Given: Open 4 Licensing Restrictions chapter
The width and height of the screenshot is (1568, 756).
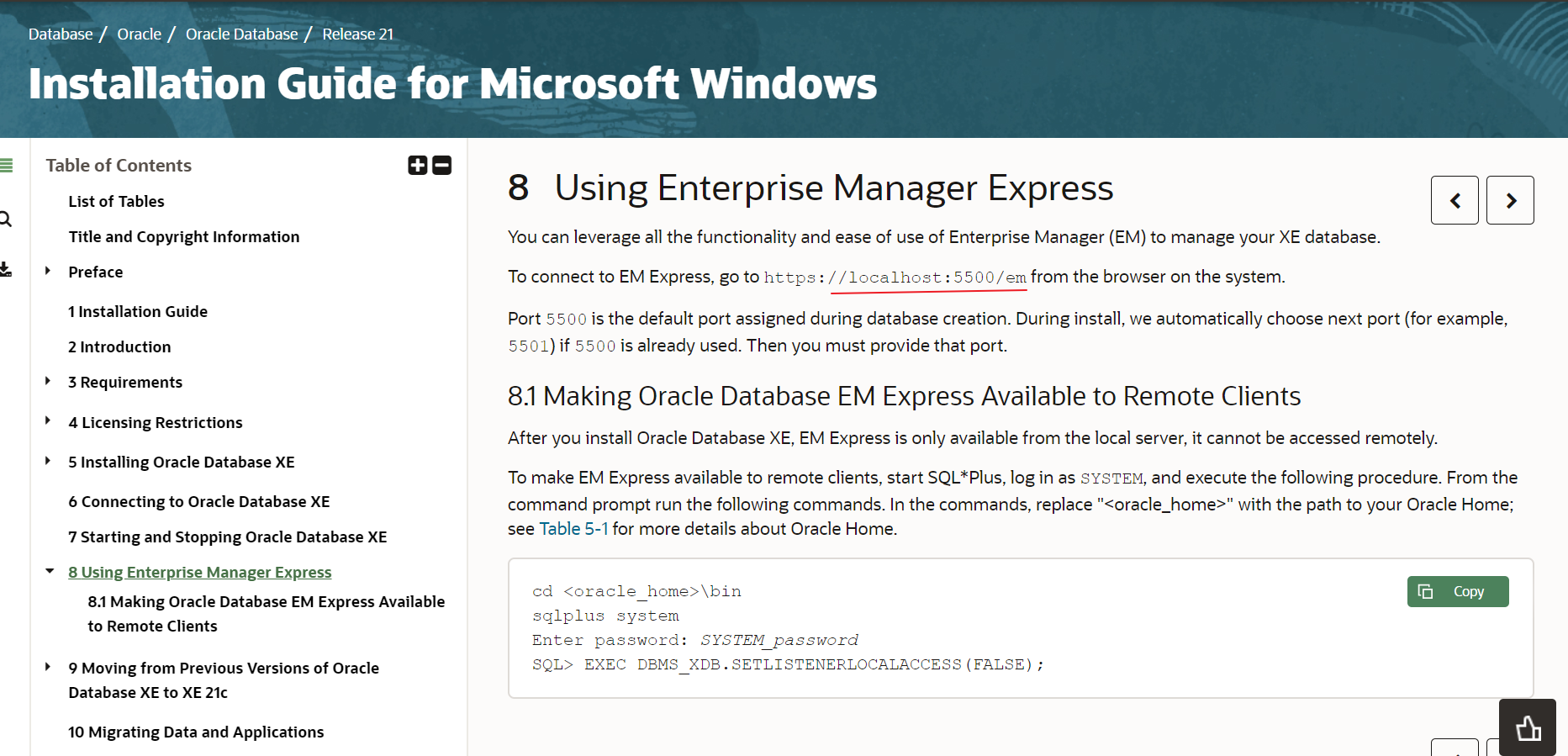Looking at the screenshot, I should [x=156, y=423].
